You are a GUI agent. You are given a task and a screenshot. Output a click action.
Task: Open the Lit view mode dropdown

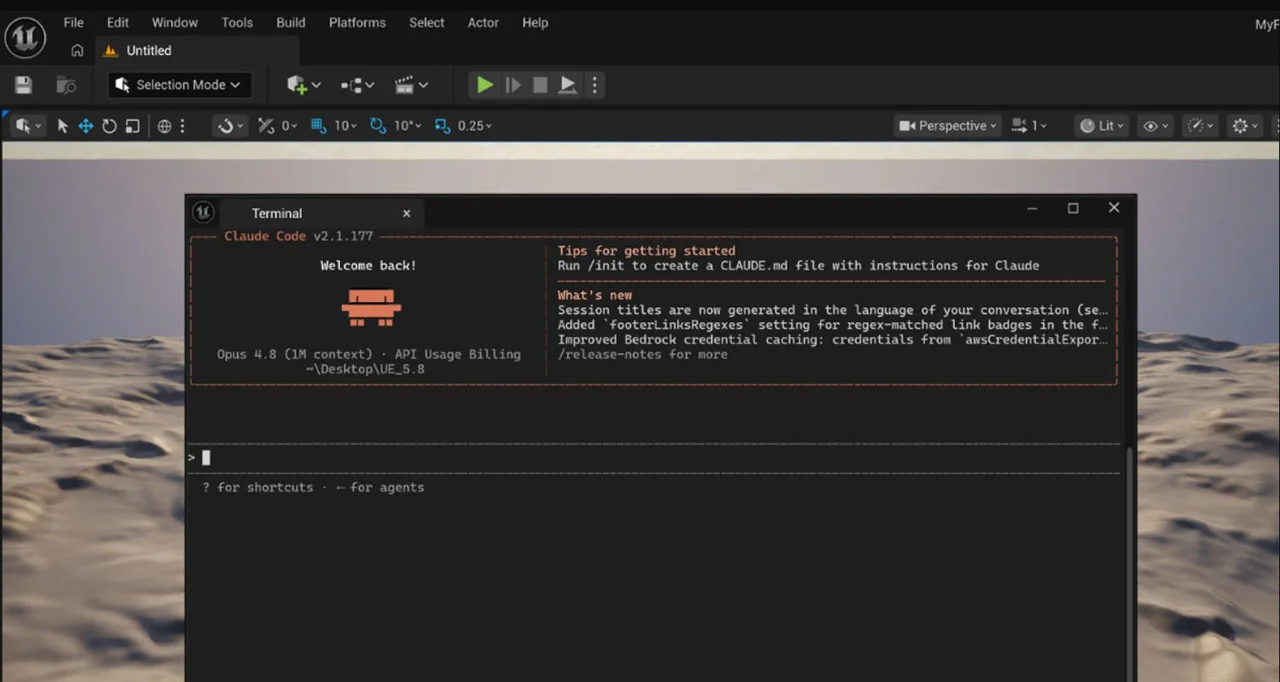[x=1102, y=126]
